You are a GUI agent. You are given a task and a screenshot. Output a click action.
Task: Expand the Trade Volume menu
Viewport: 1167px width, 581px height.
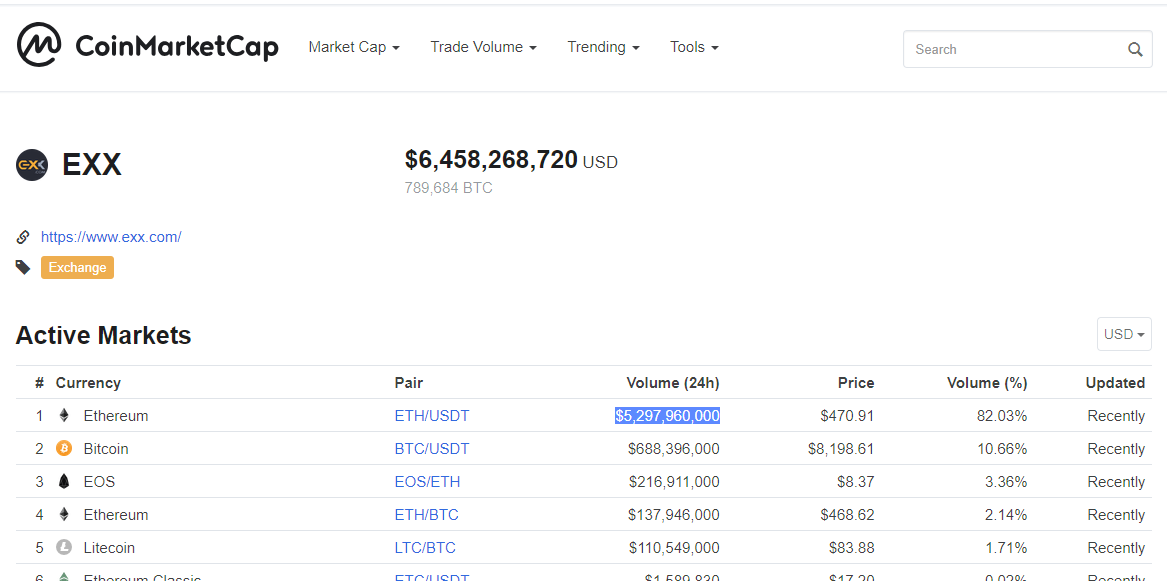[483, 47]
